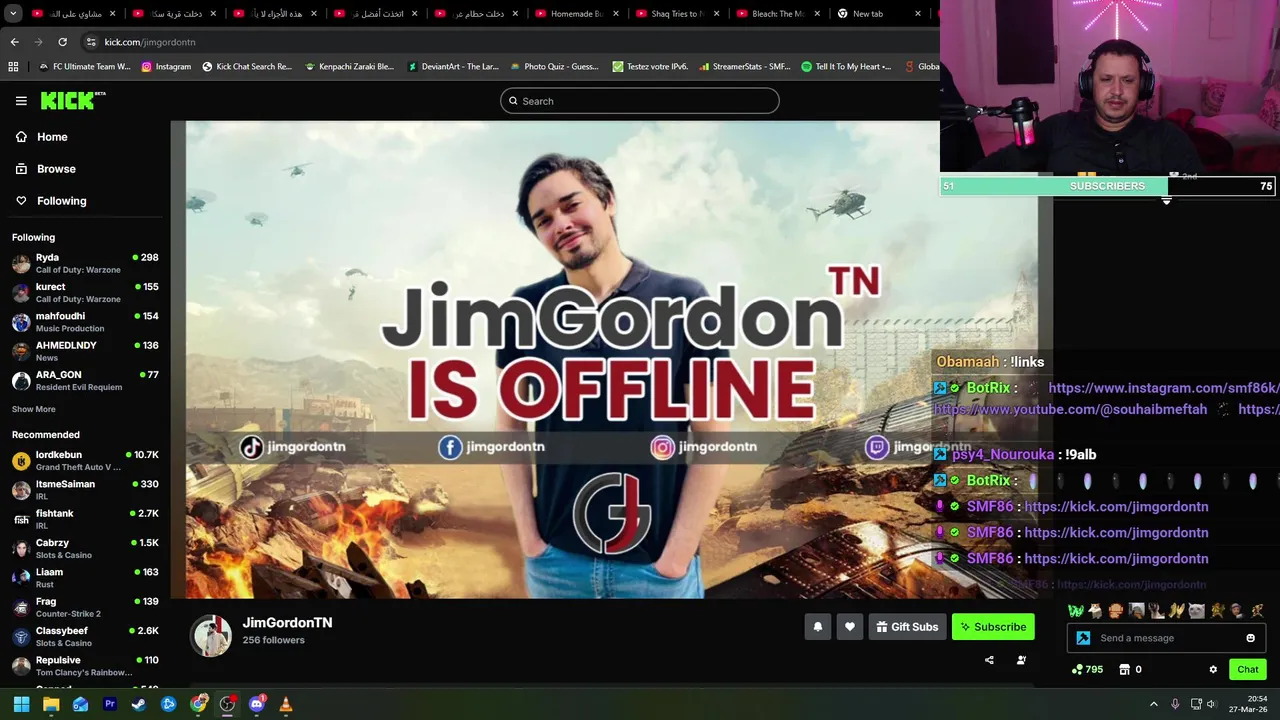The height and width of the screenshot is (720, 1280).
Task: Open File Explorer from the taskbar
Action: click(51, 704)
